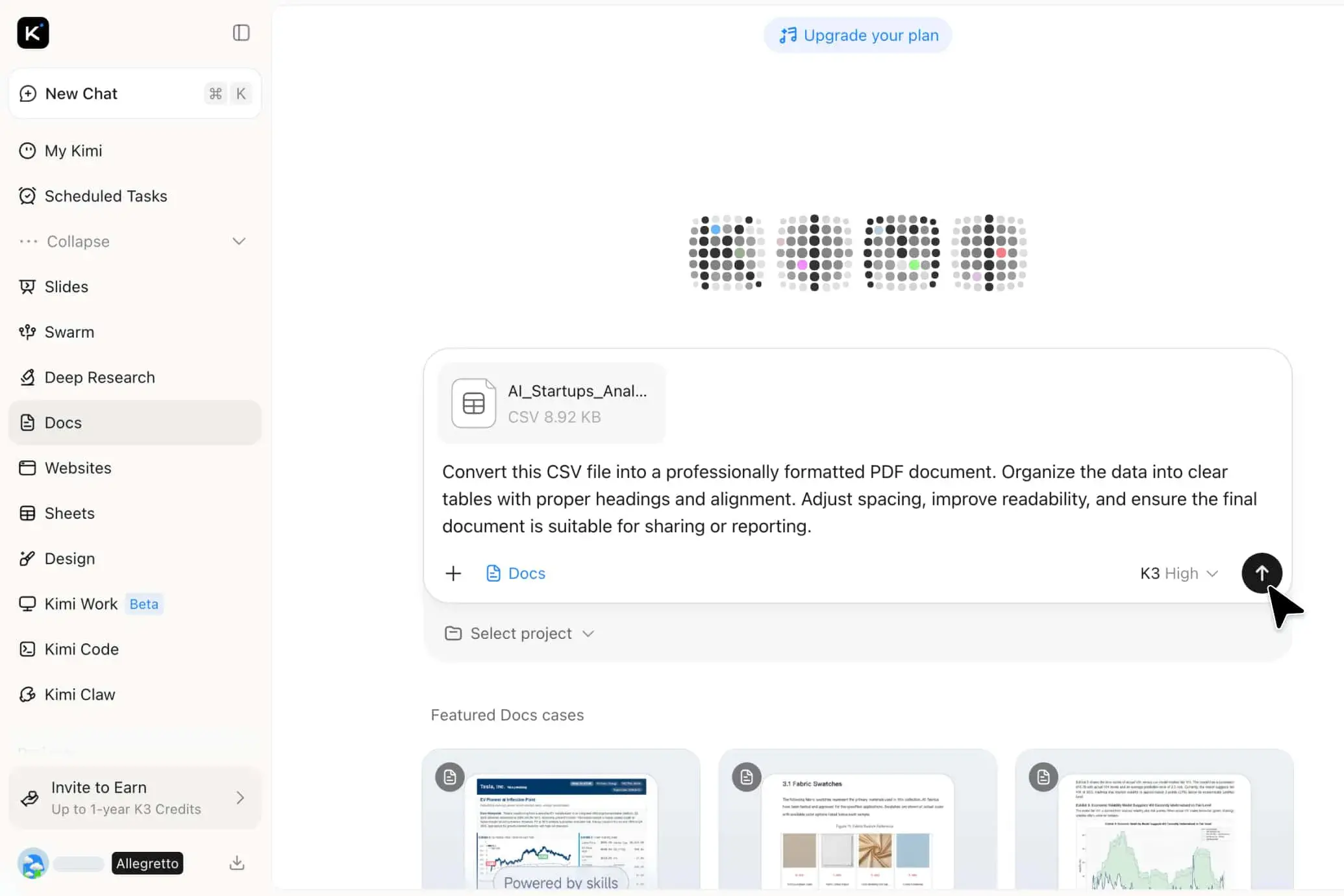
Task: Toggle the sidebar panel icon
Action: pyautogui.click(x=241, y=32)
